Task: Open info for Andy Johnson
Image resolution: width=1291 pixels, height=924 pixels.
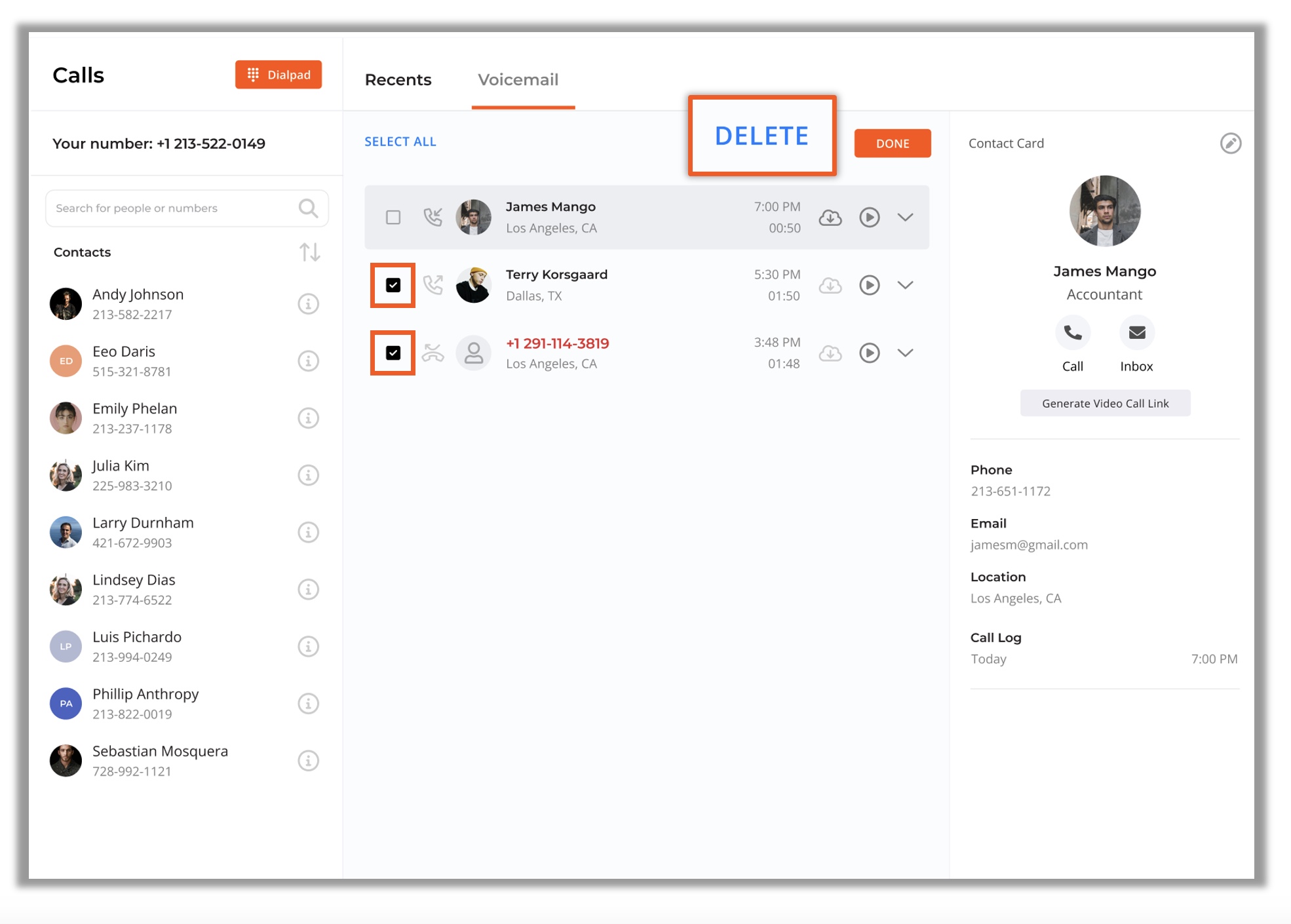Action: tap(308, 304)
